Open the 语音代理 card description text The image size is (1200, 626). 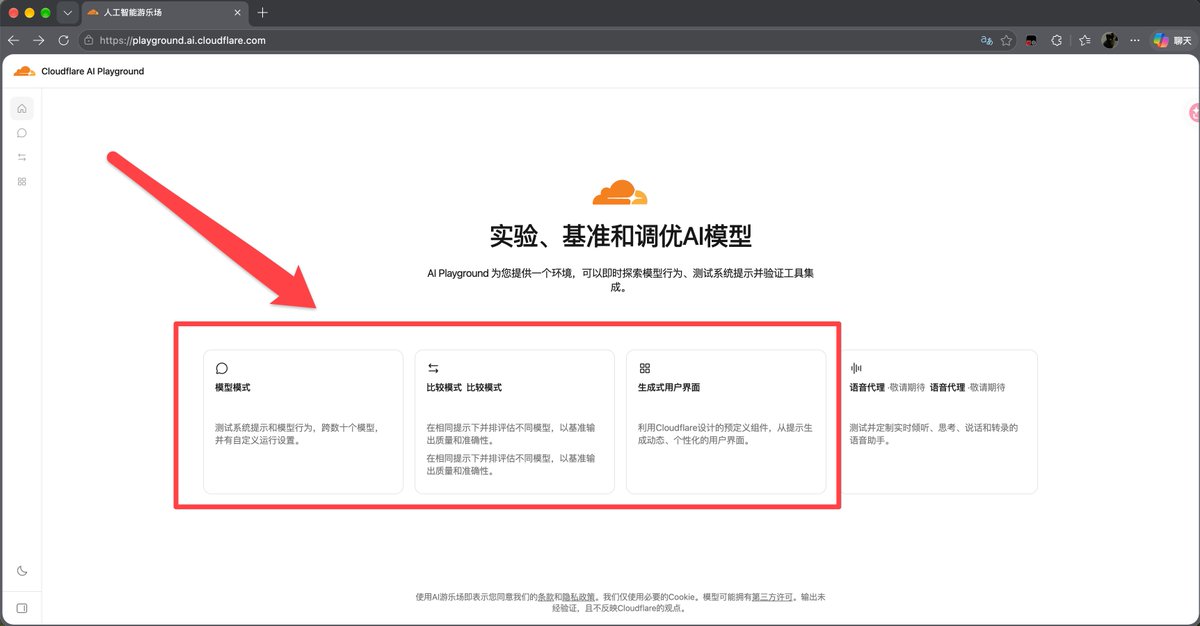tap(933, 433)
